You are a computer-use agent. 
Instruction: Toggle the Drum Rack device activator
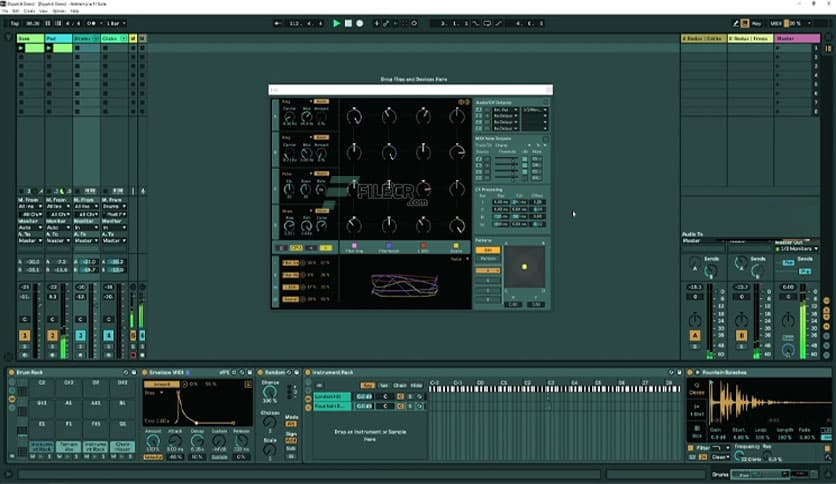click(11, 372)
